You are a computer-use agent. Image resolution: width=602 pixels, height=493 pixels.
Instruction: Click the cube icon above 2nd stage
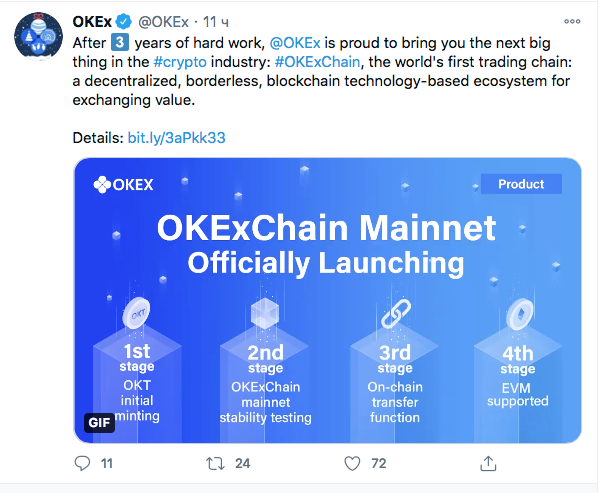tap(263, 311)
